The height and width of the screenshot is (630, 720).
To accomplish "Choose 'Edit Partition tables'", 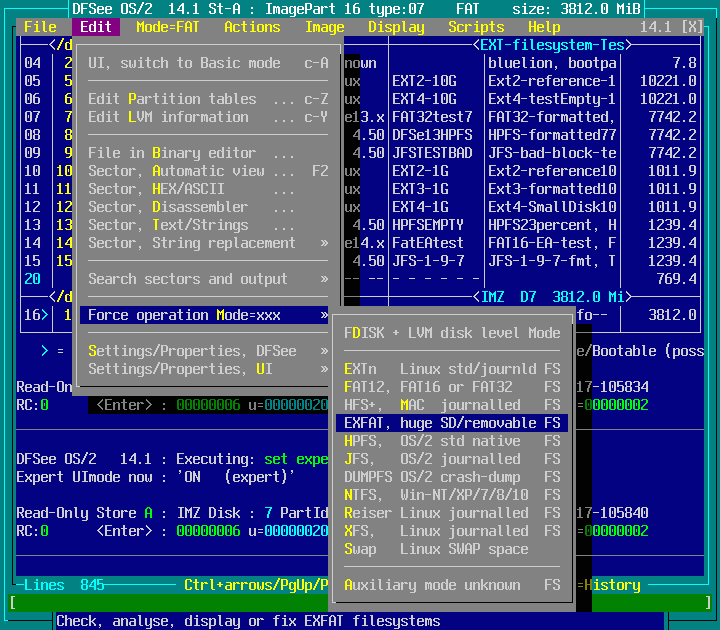I will [208, 99].
